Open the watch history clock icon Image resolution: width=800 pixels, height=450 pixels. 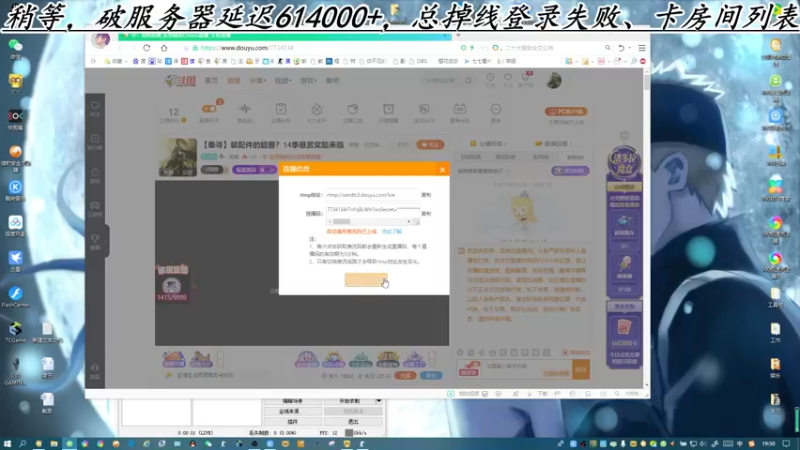coord(490,78)
